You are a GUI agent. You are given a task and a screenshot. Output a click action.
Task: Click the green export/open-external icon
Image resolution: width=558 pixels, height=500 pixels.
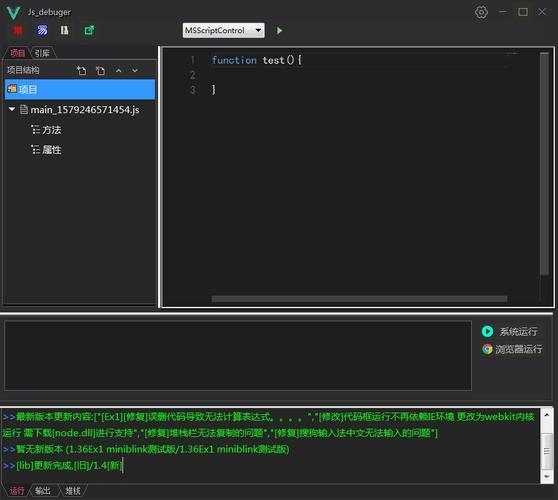click(89, 30)
